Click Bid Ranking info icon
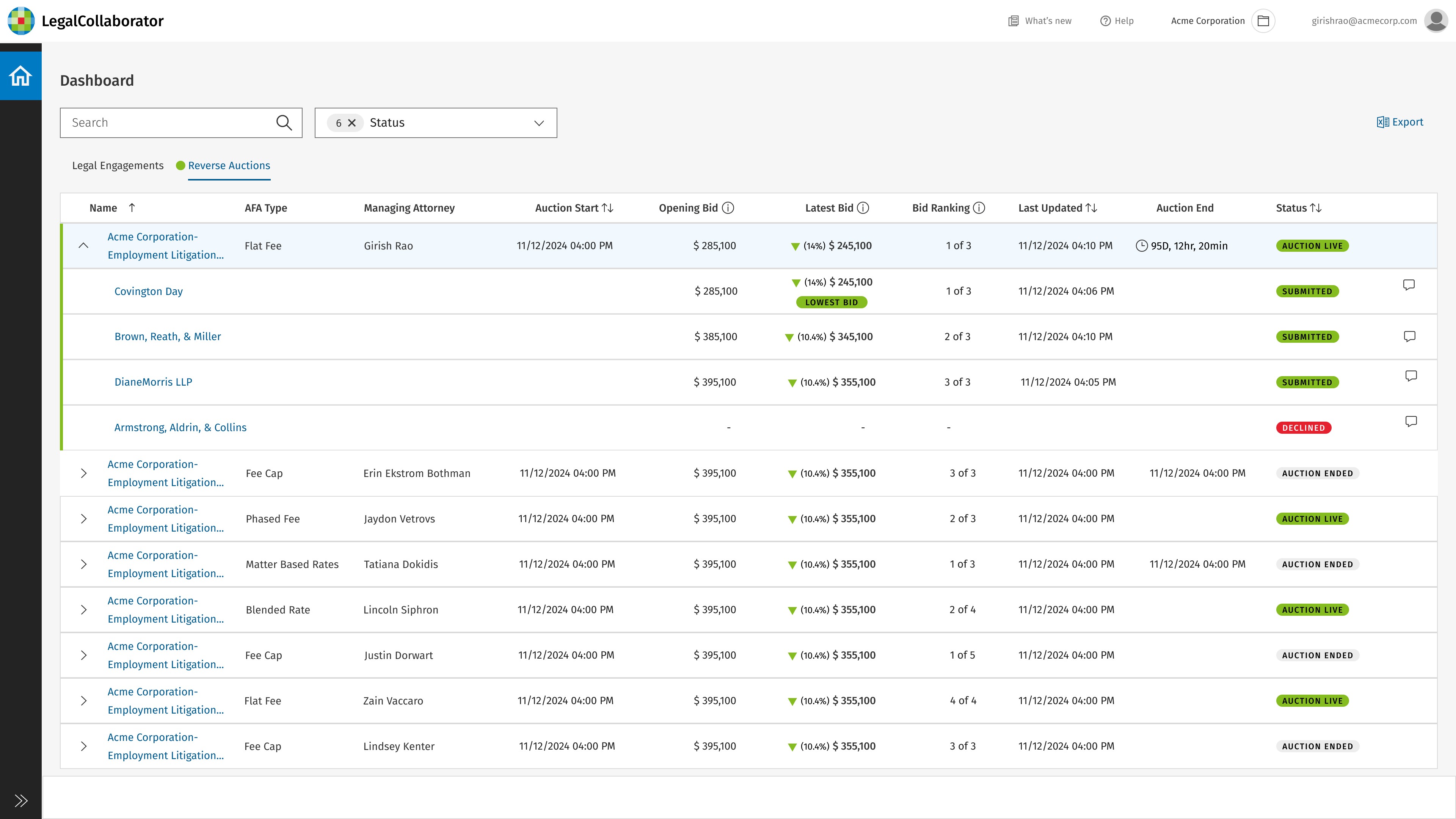The width and height of the screenshot is (1456, 819). [979, 208]
